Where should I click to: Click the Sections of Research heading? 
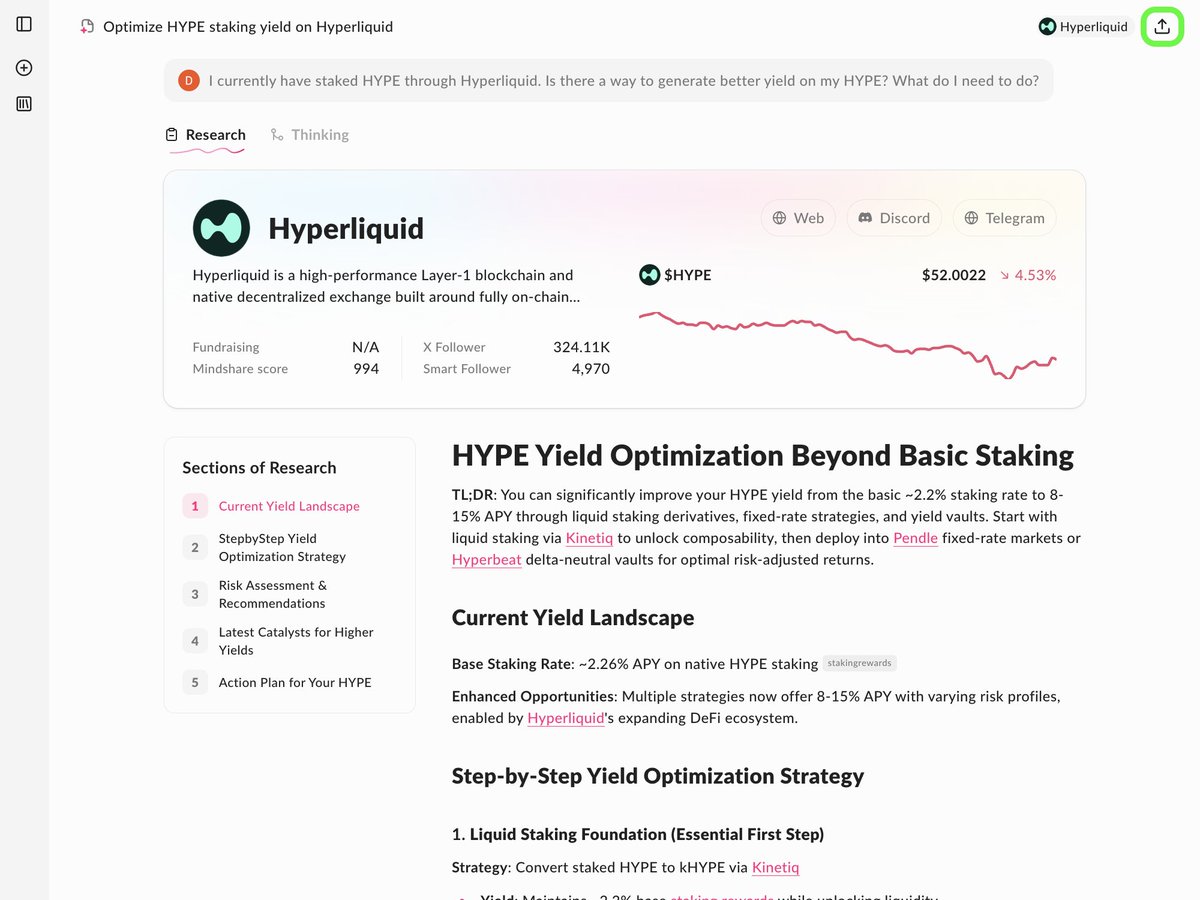pyautogui.click(x=259, y=468)
